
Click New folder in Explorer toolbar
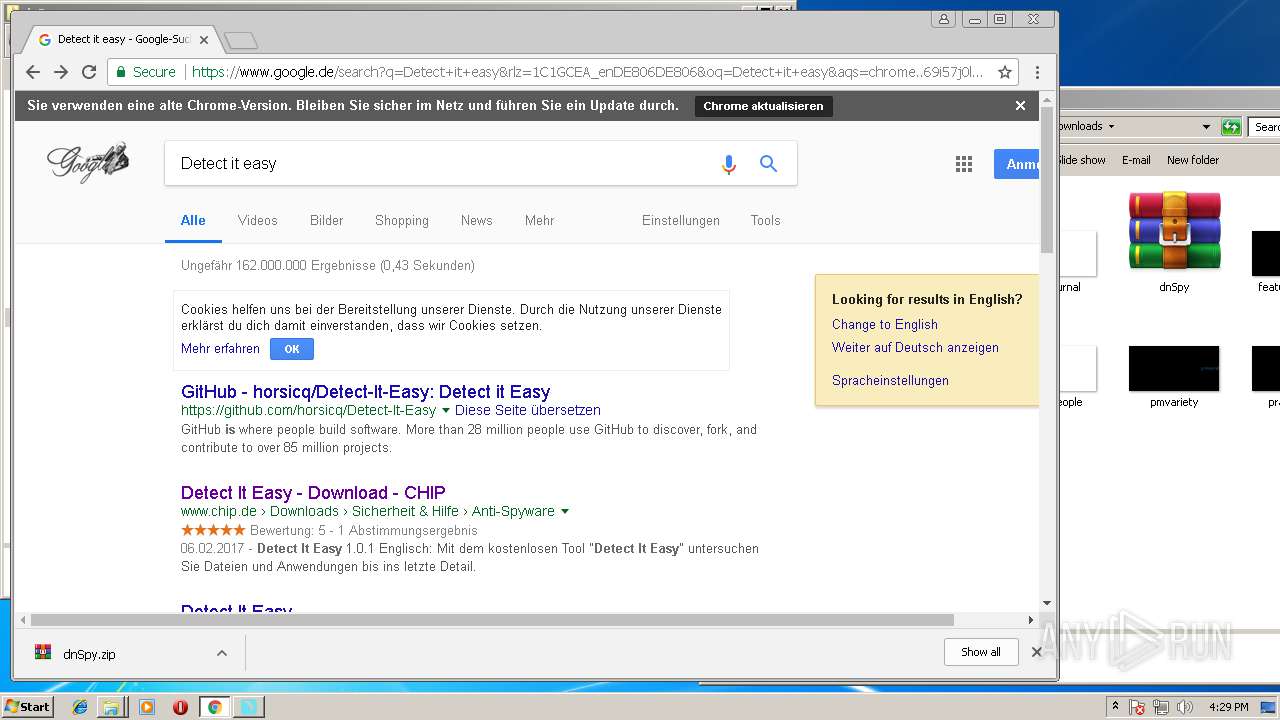(x=1193, y=160)
